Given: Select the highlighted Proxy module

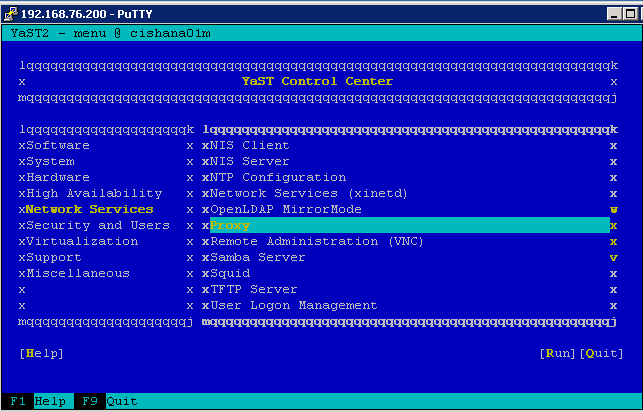Looking at the screenshot, I should tap(410, 225).
